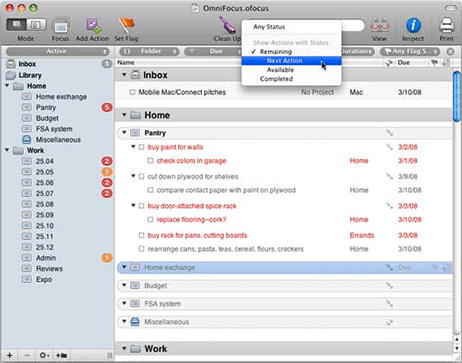Click the vertical scrollbar thumb
462x363 pixels.
click(457, 96)
